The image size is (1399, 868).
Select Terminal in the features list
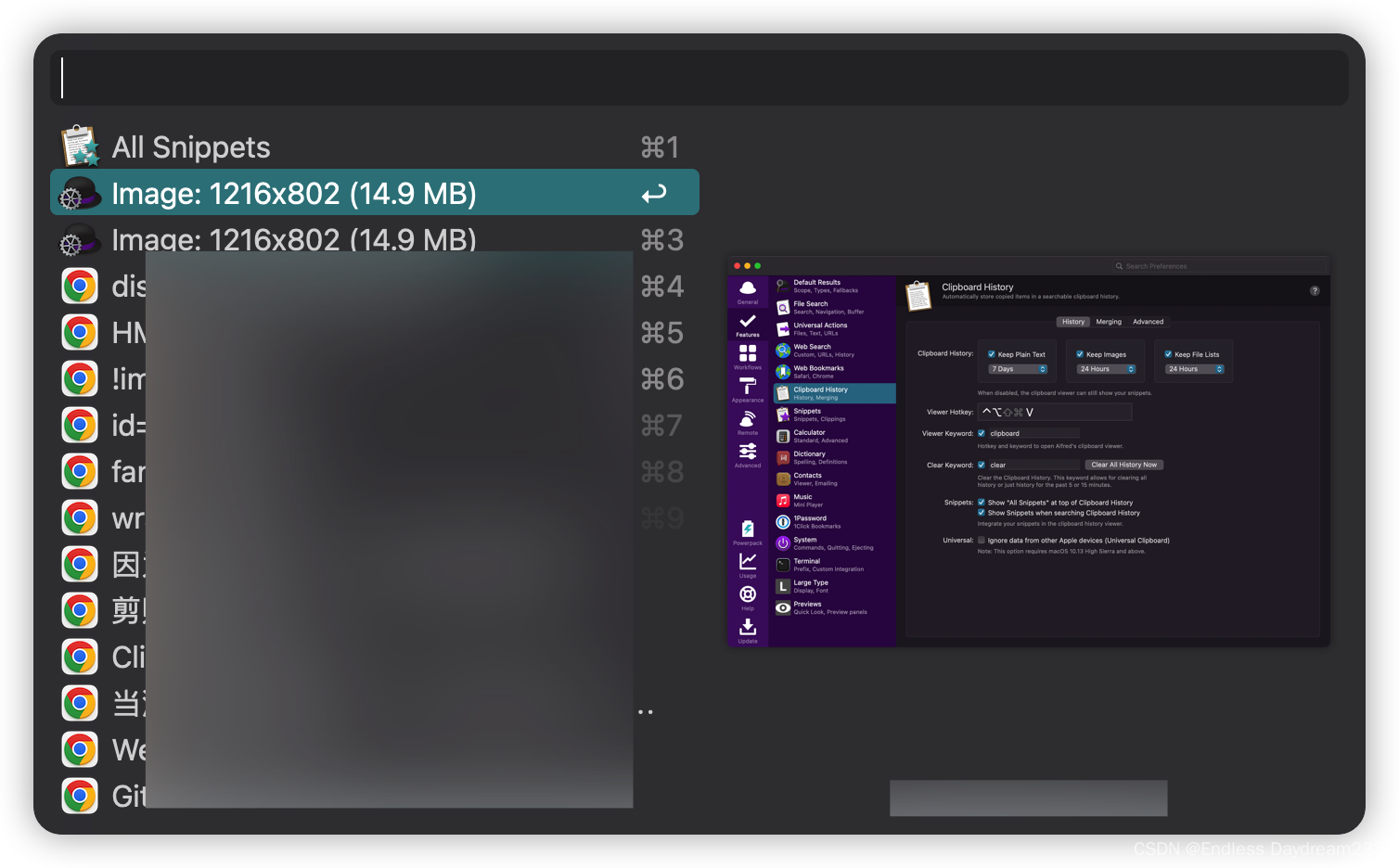pyautogui.click(x=834, y=564)
